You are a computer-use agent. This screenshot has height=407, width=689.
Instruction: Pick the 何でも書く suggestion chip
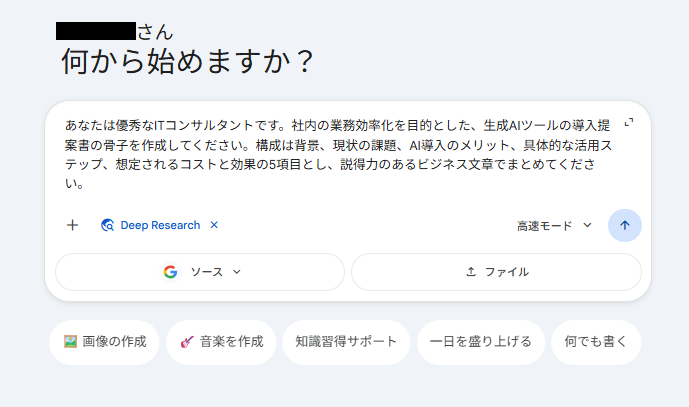point(596,341)
